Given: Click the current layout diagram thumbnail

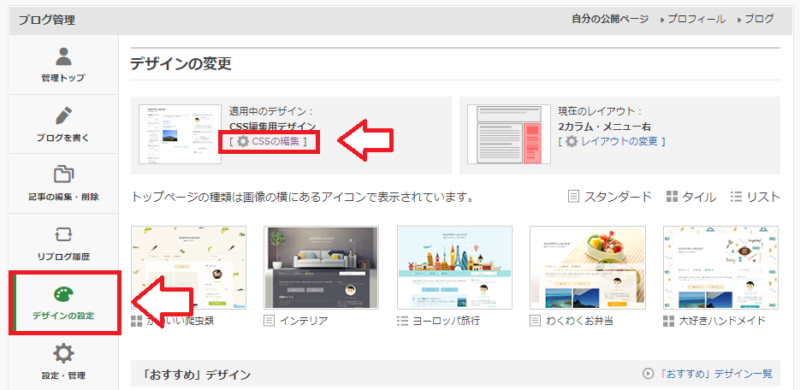Looking at the screenshot, I should pos(509,134).
